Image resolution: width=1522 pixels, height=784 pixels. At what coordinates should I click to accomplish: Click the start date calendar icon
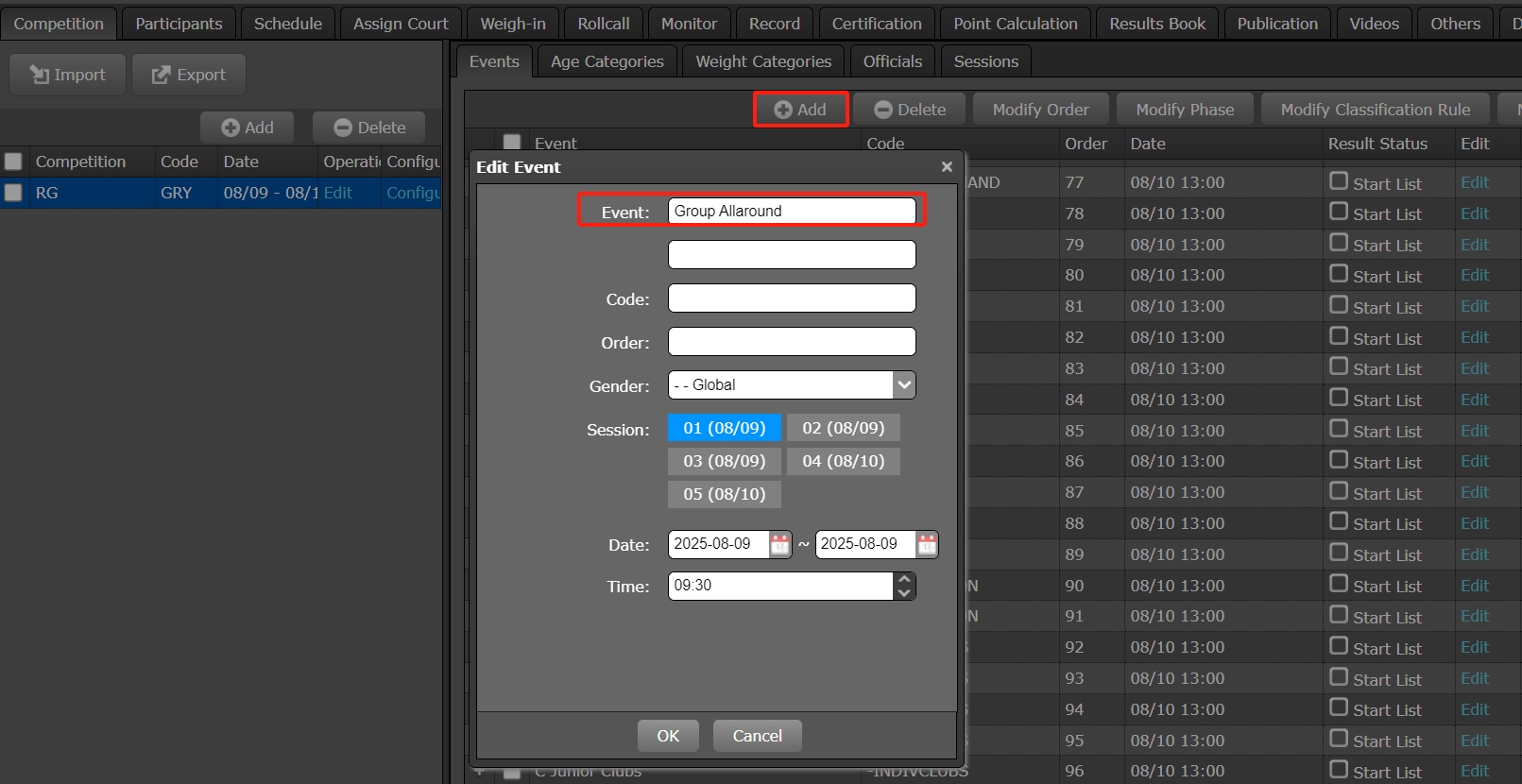point(779,544)
